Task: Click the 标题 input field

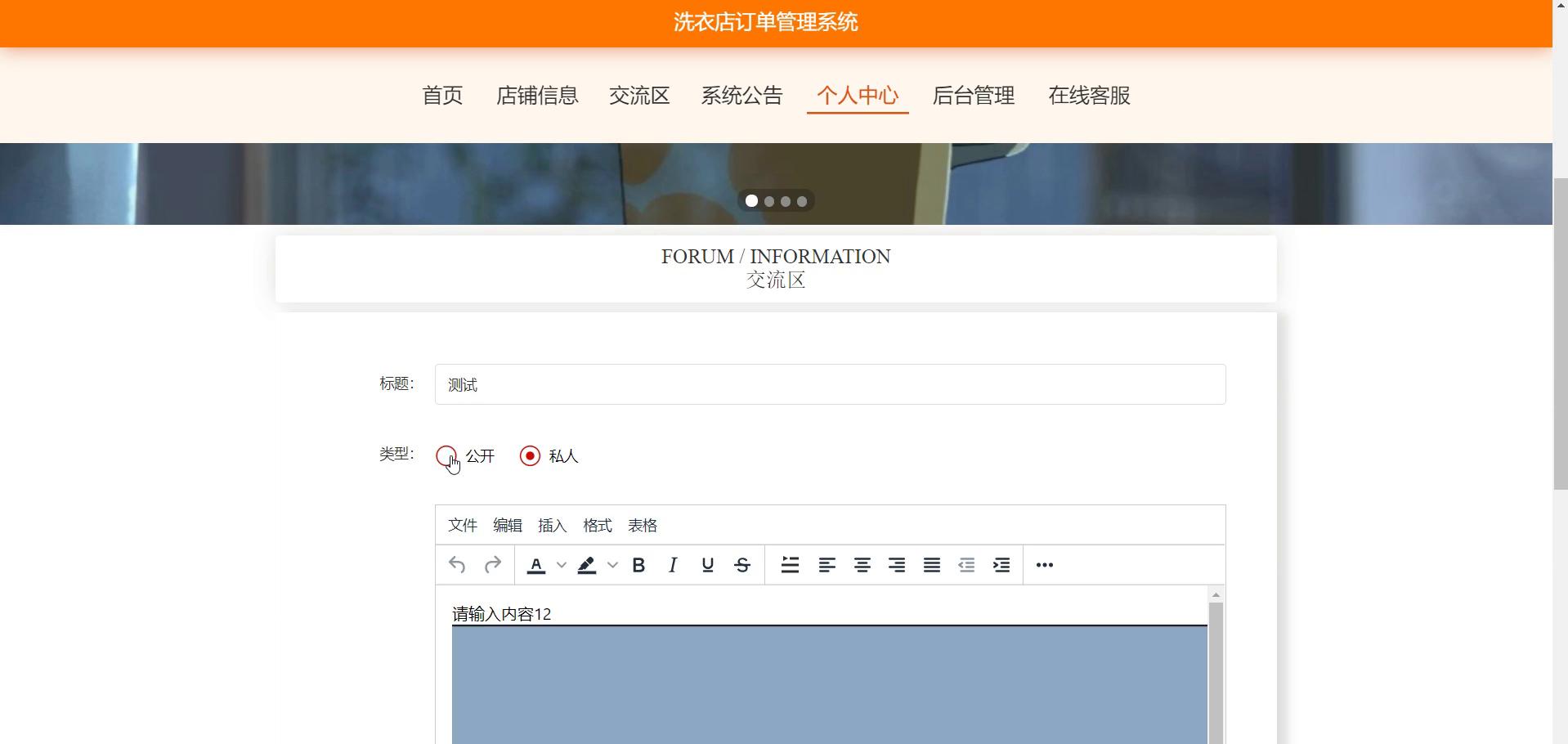Action: [830, 384]
